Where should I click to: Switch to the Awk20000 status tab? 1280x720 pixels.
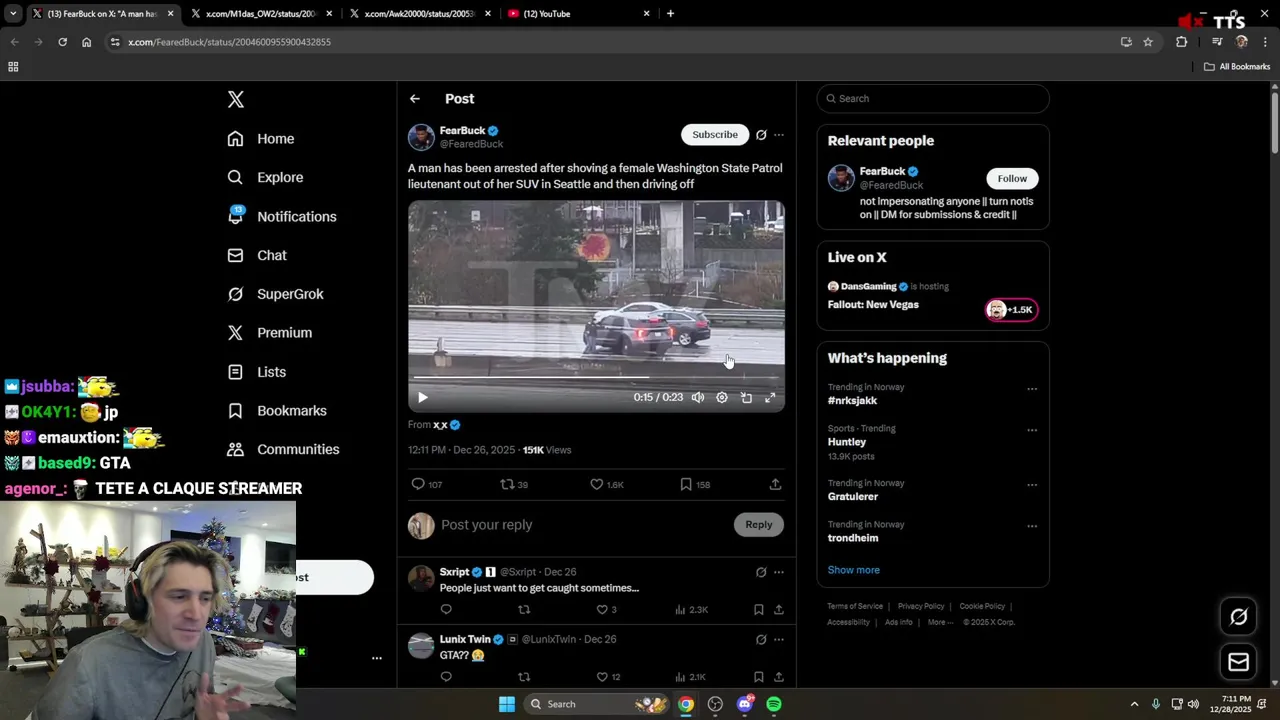(421, 14)
